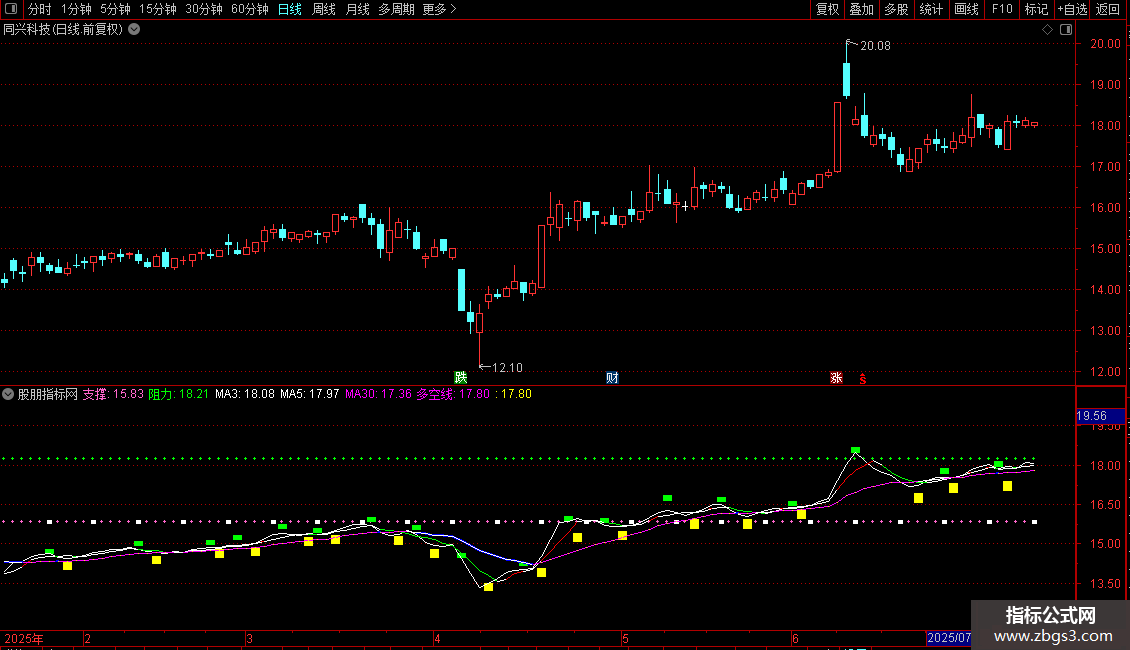Click the 支撑: 15.83 value

tap(113, 394)
